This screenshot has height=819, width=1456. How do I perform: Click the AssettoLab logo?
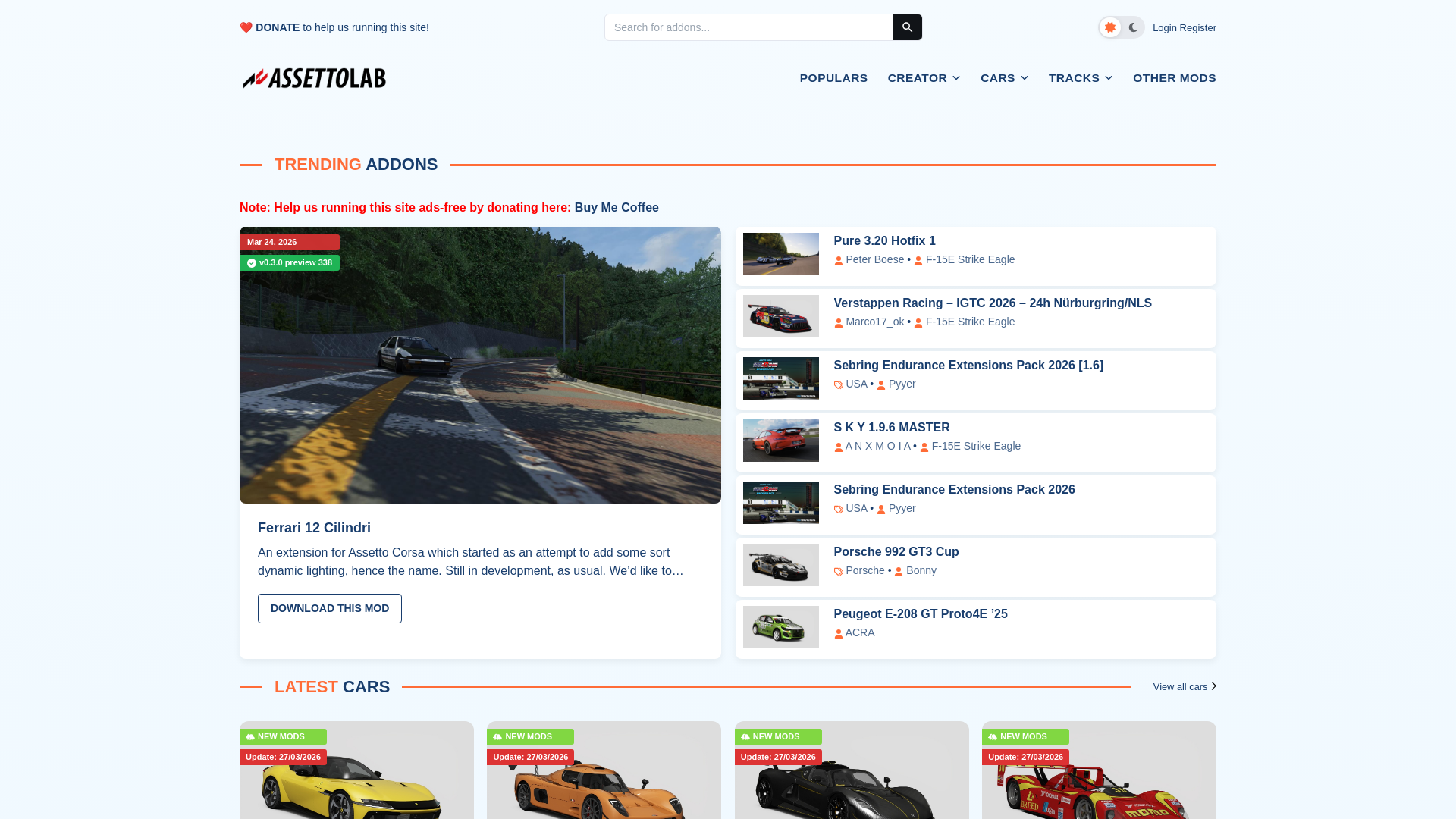pos(314,78)
